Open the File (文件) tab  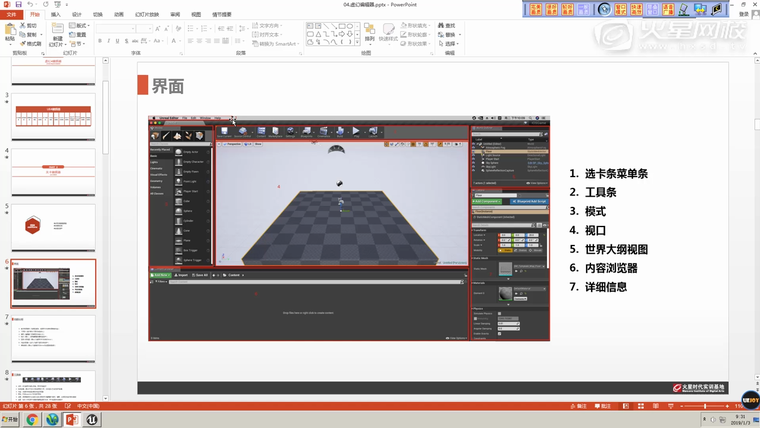pyautogui.click(x=10, y=15)
